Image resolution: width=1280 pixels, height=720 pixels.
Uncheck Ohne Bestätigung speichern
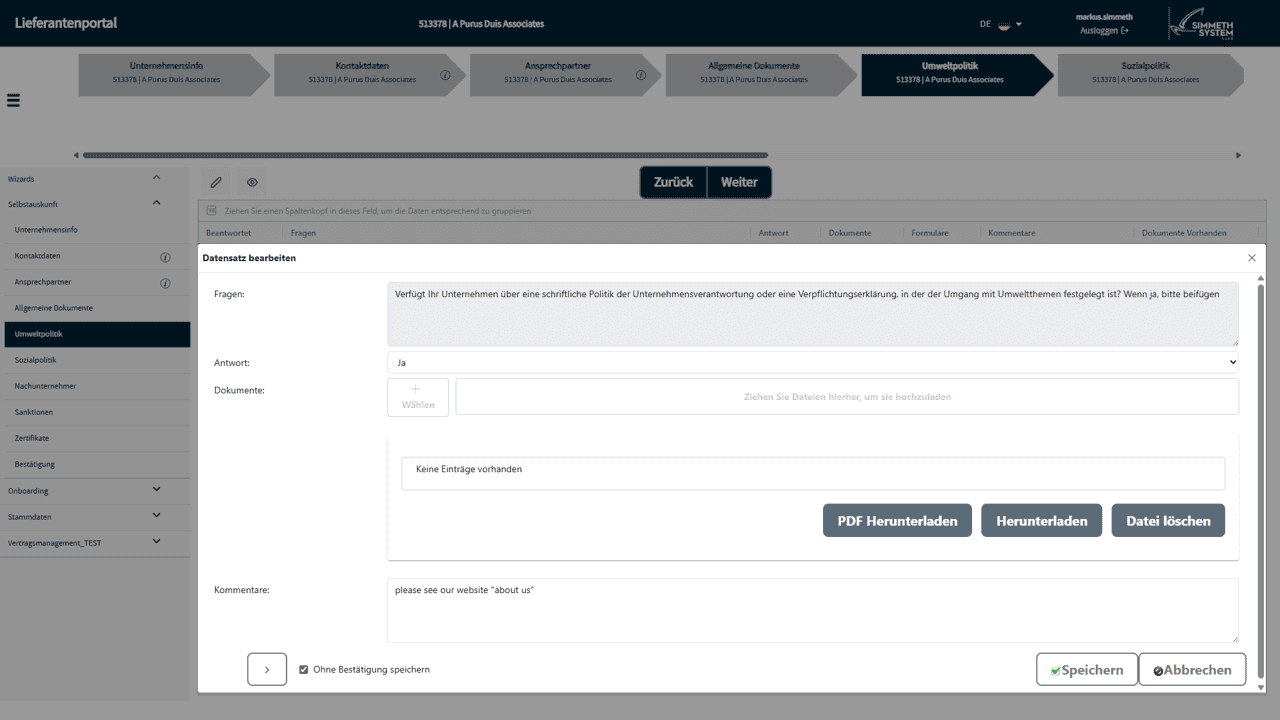(x=303, y=669)
